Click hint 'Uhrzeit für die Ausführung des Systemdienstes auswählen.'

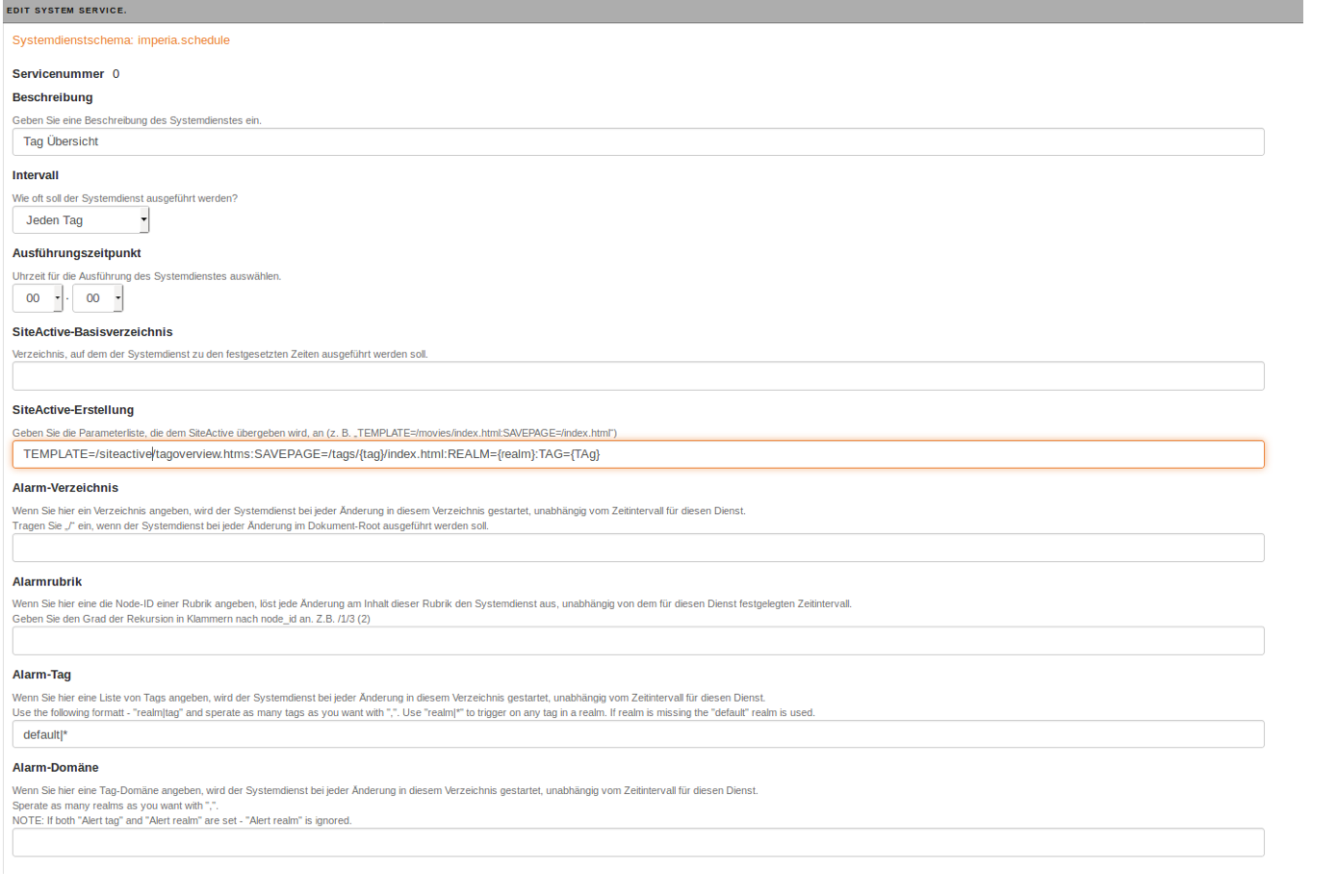tap(147, 276)
